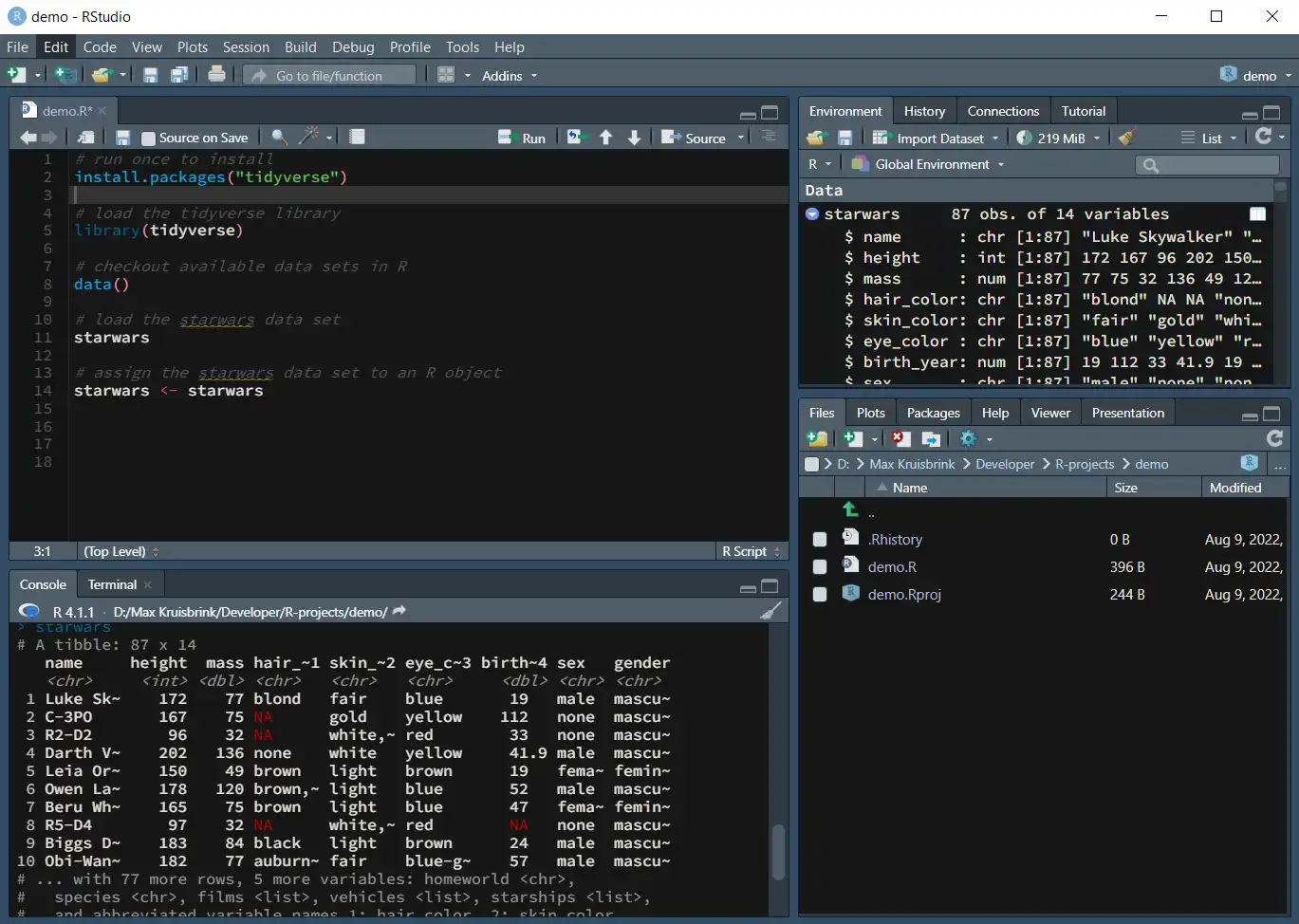Open Find/Replace magnifier in editor

point(279,138)
